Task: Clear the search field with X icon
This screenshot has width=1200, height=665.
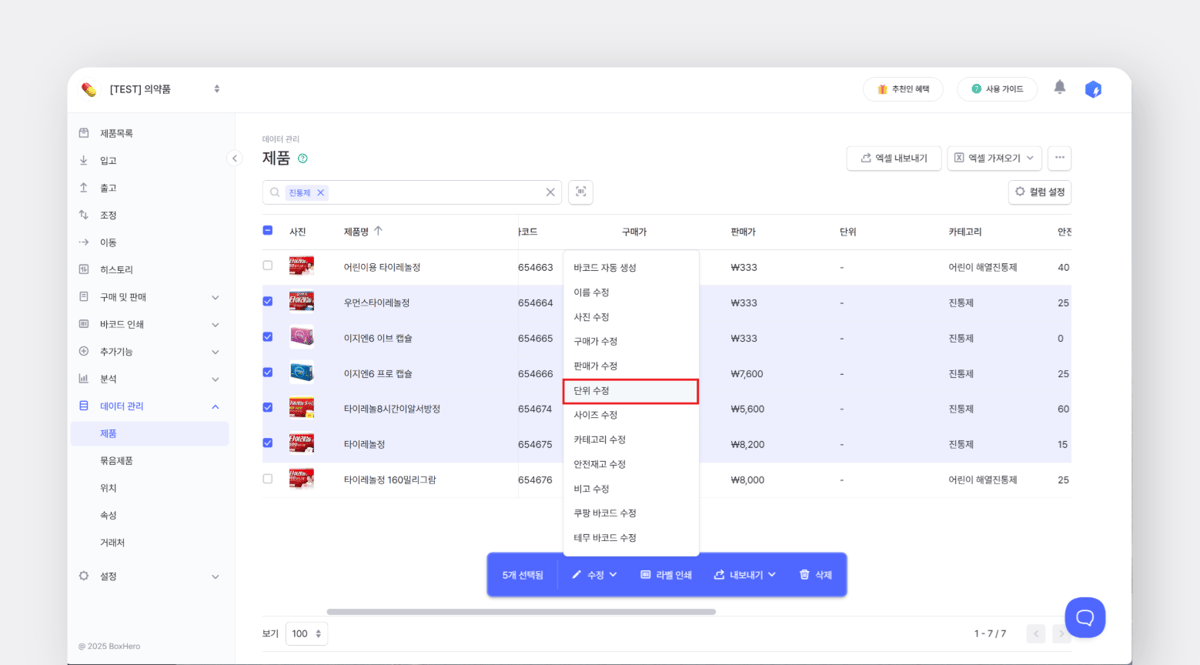Action: pos(550,192)
